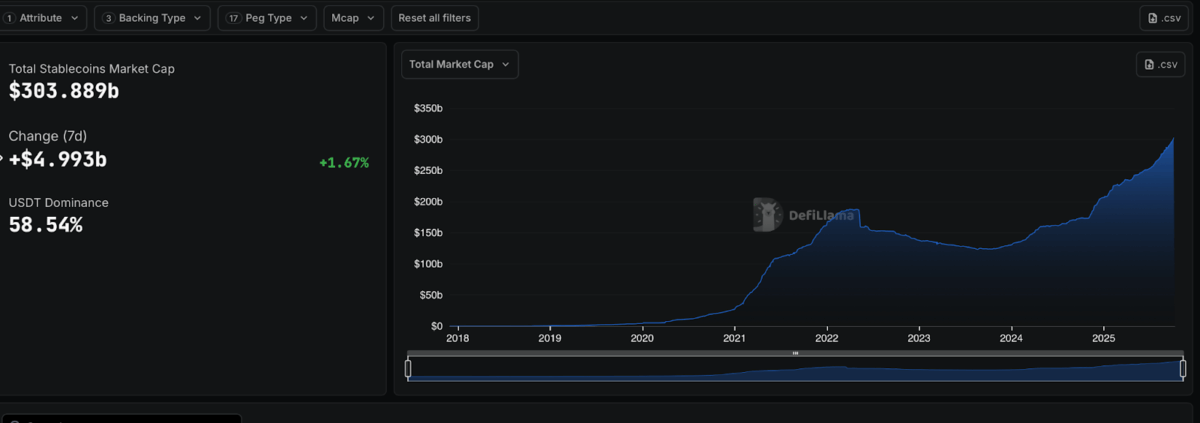Click the right handle of the time range slider

pyautogui.click(x=1182, y=369)
